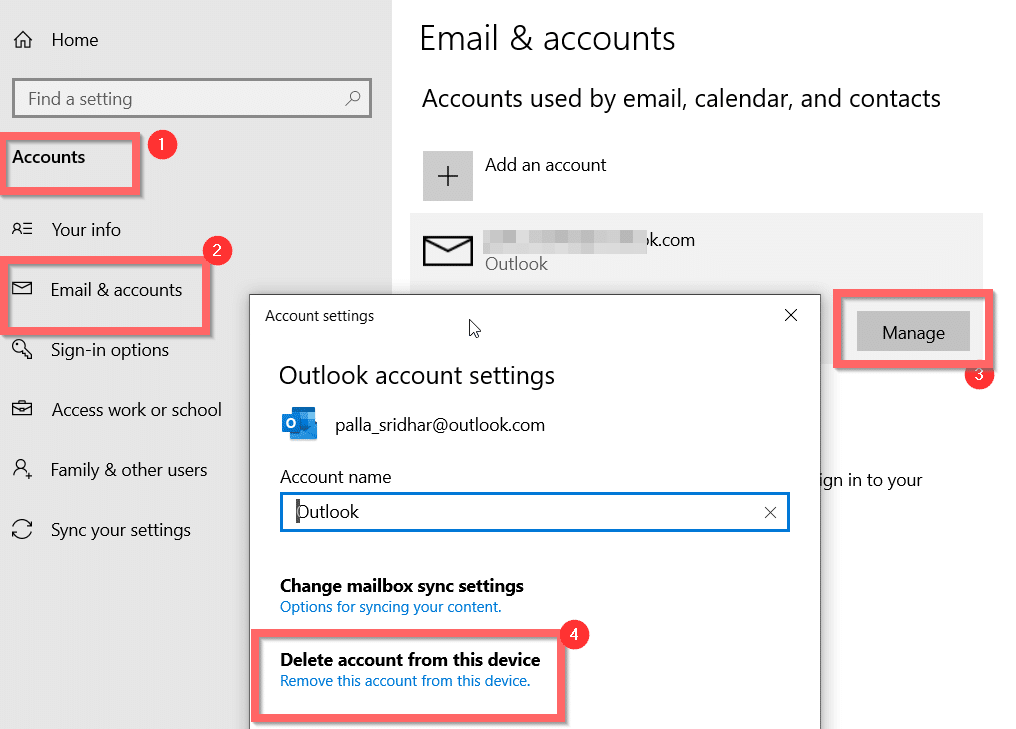Go to Family & other users
1016x729 pixels.
[129, 470]
